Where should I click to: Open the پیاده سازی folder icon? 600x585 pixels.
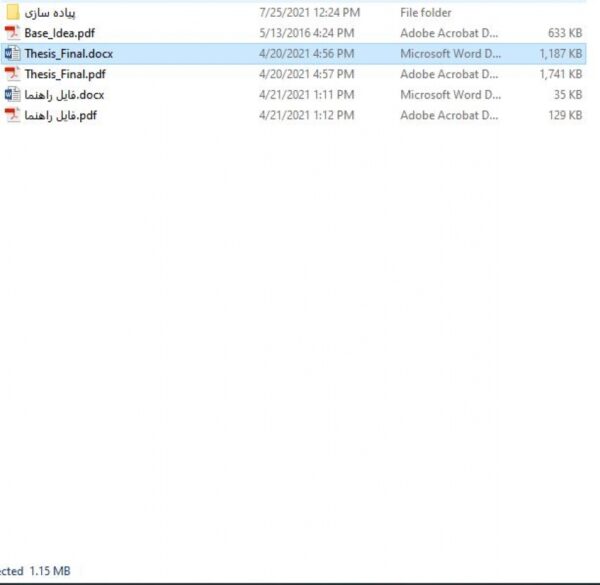tap(13, 12)
